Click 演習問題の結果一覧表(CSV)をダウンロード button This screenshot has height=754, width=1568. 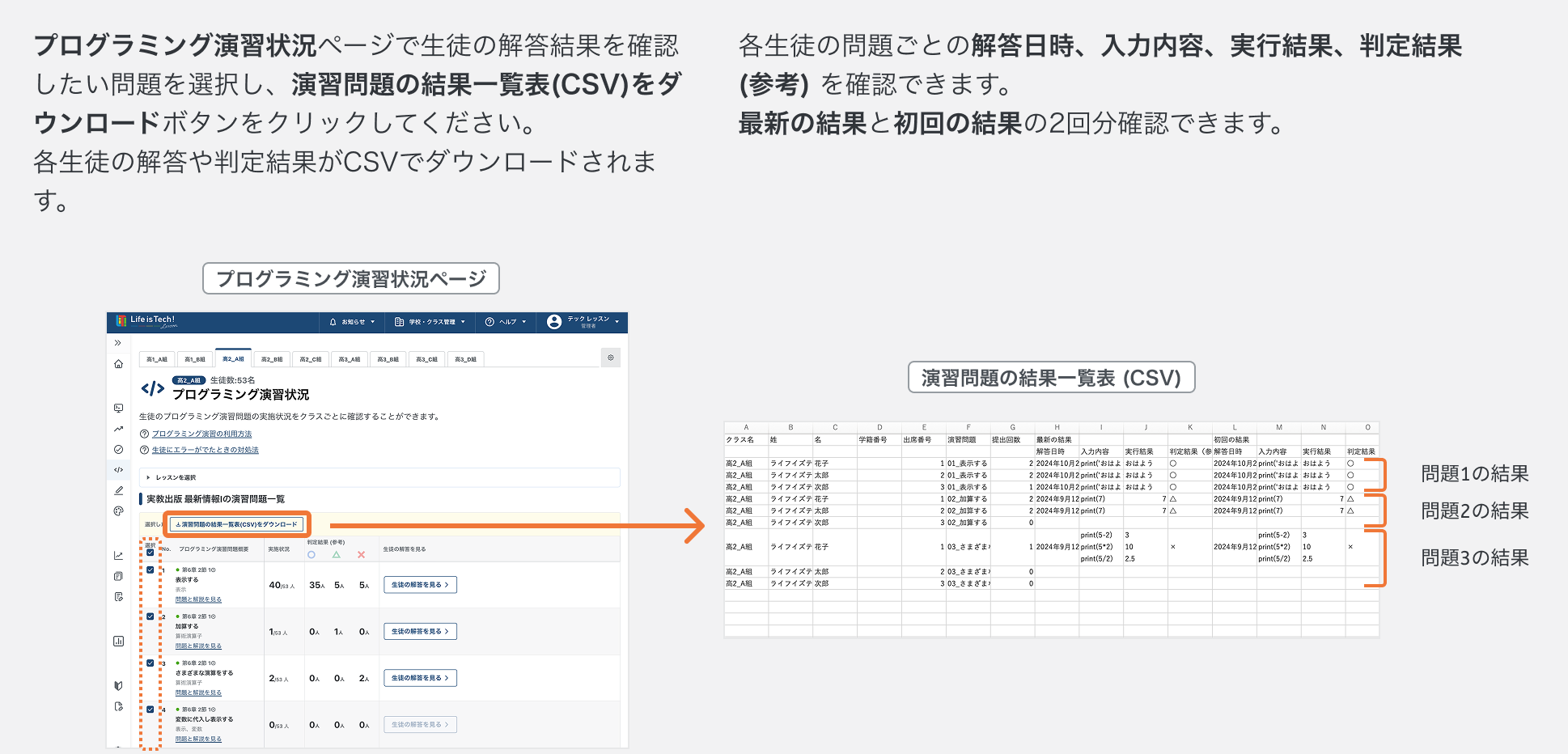point(237,524)
